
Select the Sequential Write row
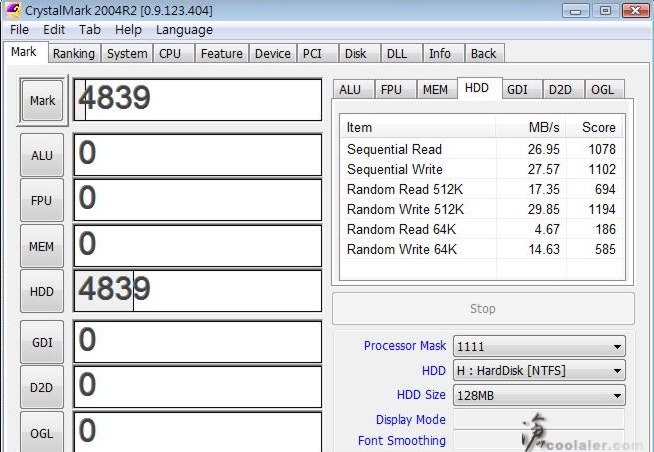482,169
